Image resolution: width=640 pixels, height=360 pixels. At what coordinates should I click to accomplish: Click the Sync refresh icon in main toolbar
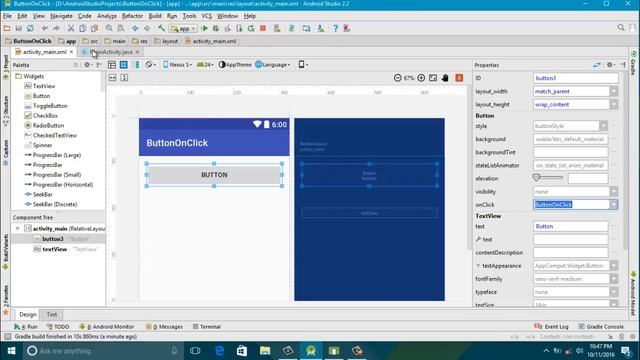click(x=30, y=28)
